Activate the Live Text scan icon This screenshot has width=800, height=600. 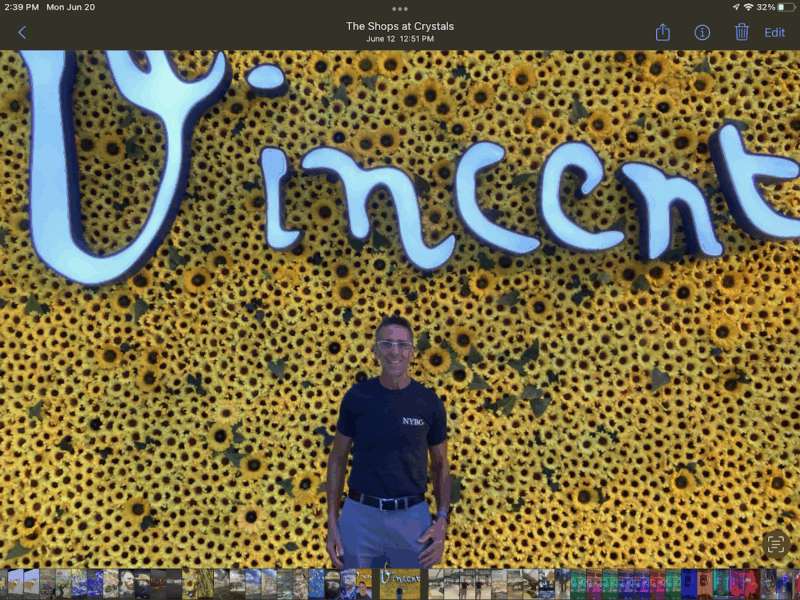[x=775, y=544]
